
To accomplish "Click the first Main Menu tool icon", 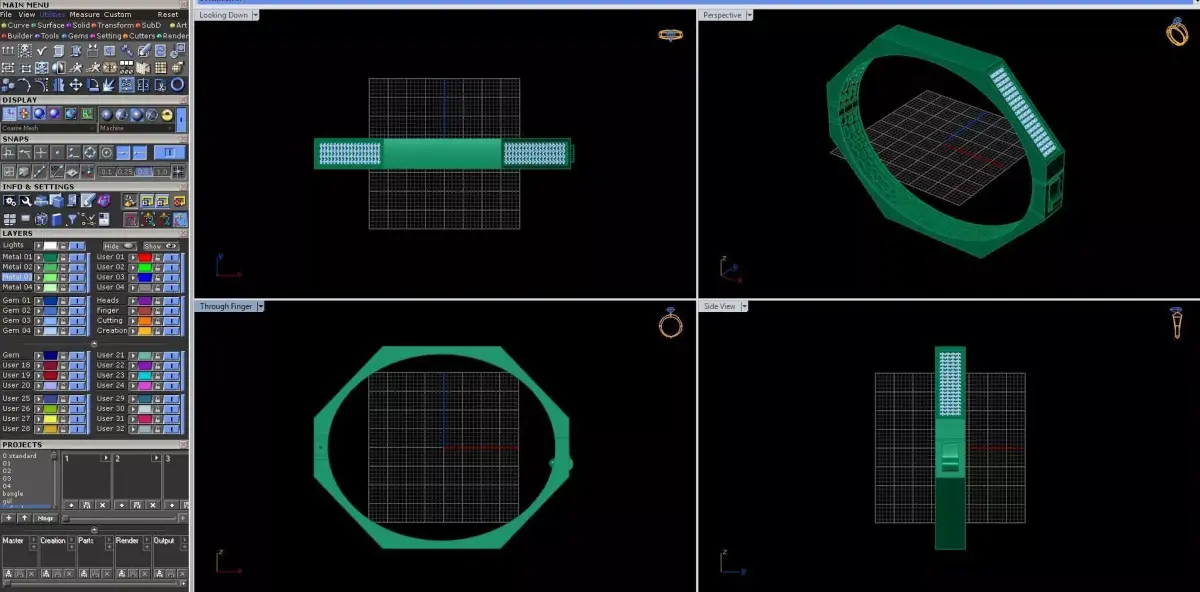I will tap(8, 50).
